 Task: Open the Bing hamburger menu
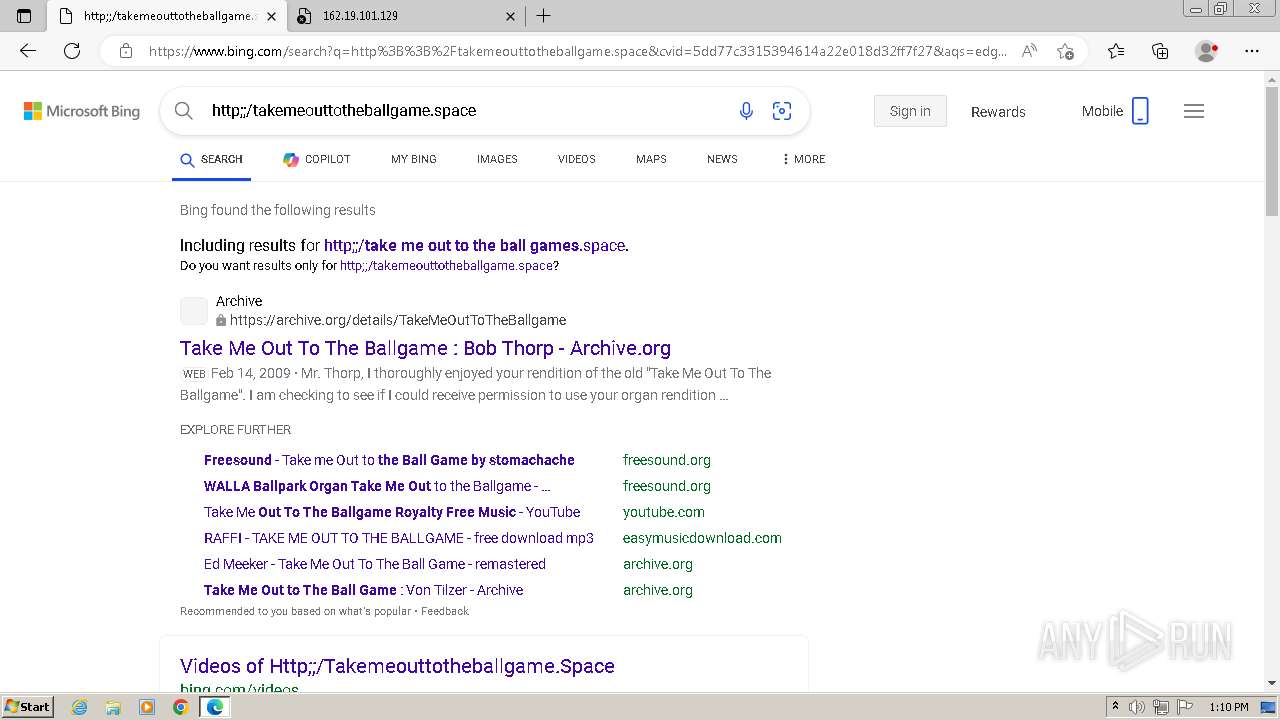coord(1194,111)
